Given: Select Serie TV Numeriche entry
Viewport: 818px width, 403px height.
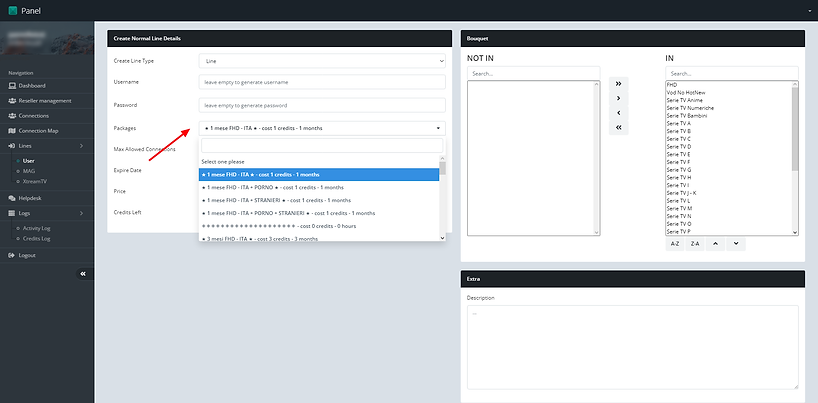Looking at the screenshot, I should pyautogui.click(x=729, y=108).
